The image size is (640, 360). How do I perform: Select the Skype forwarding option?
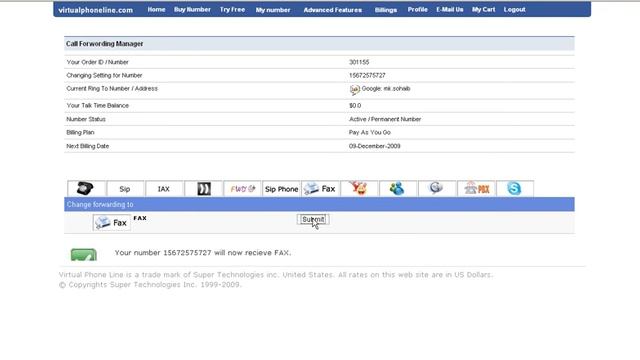[515, 189]
